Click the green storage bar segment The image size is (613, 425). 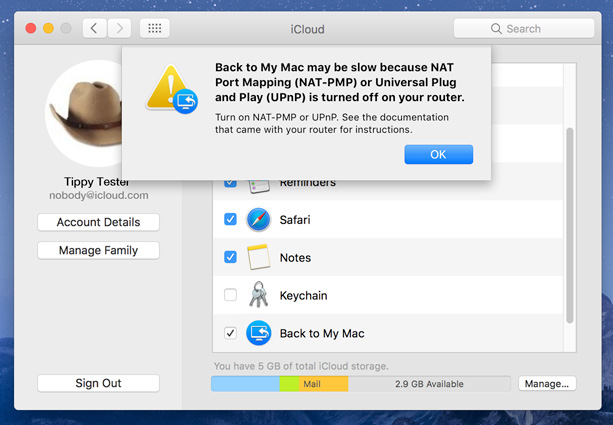289,384
